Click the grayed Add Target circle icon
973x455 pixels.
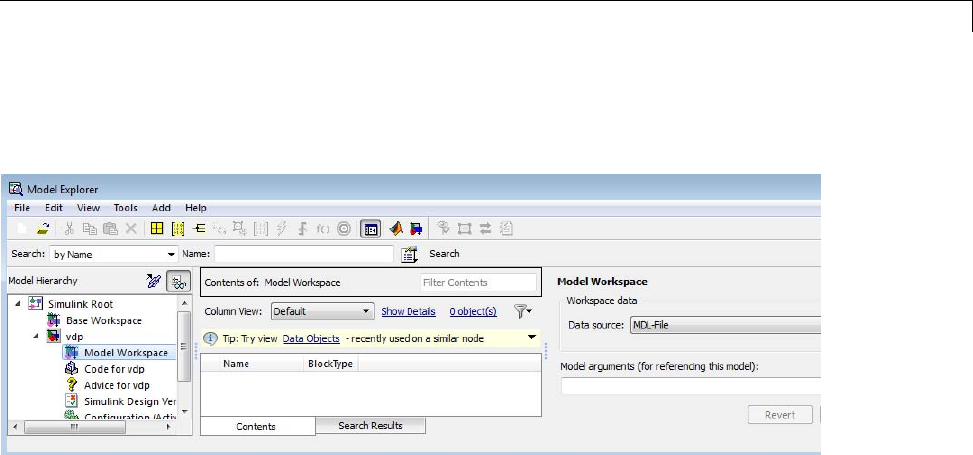(x=344, y=229)
